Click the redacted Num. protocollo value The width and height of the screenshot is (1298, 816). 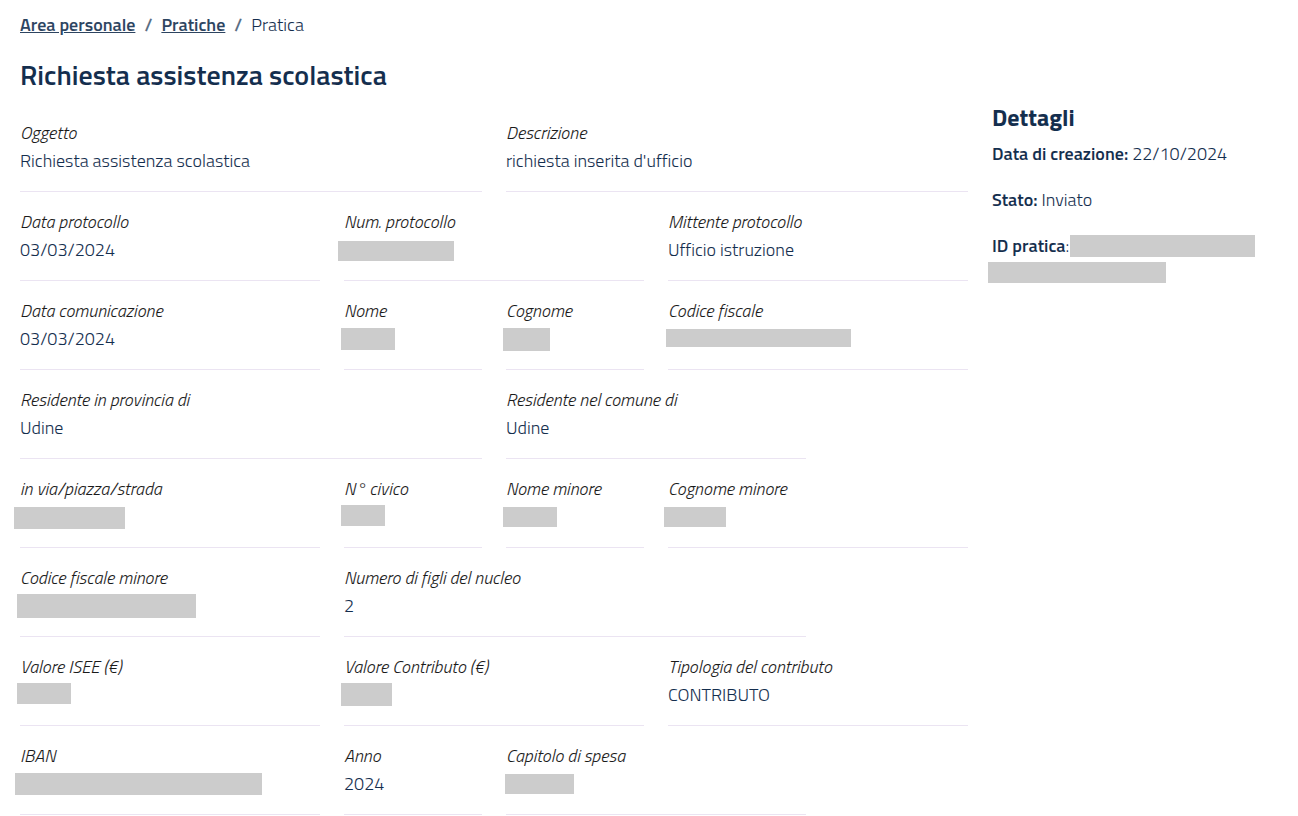click(396, 251)
